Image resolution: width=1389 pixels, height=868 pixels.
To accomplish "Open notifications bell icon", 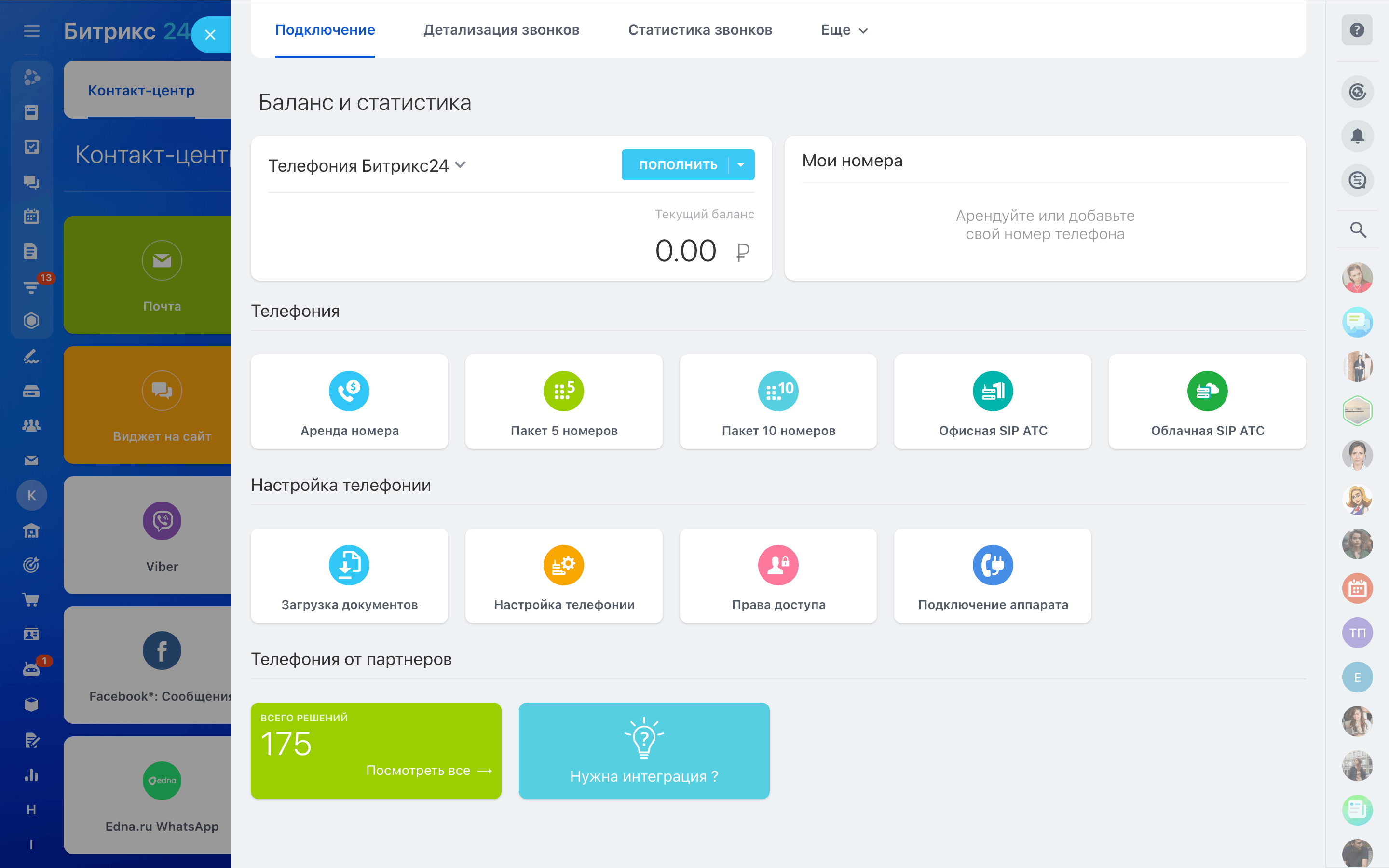I will coord(1357,136).
